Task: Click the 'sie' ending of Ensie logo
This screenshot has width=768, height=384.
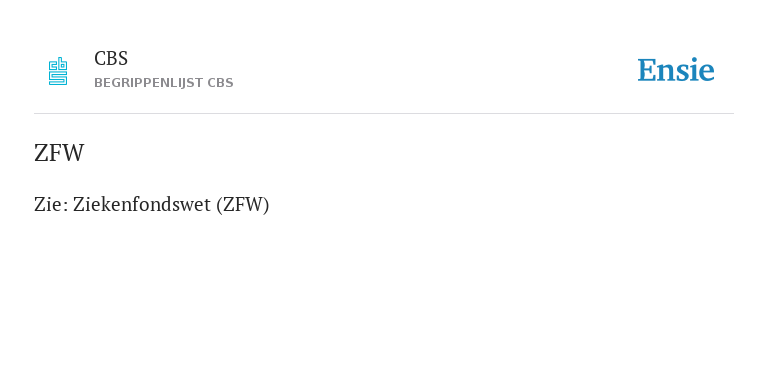Action: 696,70
